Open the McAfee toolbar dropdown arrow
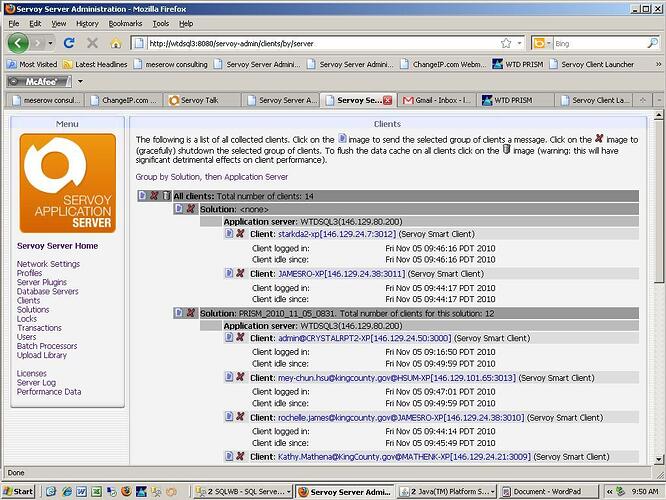The width and height of the screenshot is (666, 500). pos(80,81)
